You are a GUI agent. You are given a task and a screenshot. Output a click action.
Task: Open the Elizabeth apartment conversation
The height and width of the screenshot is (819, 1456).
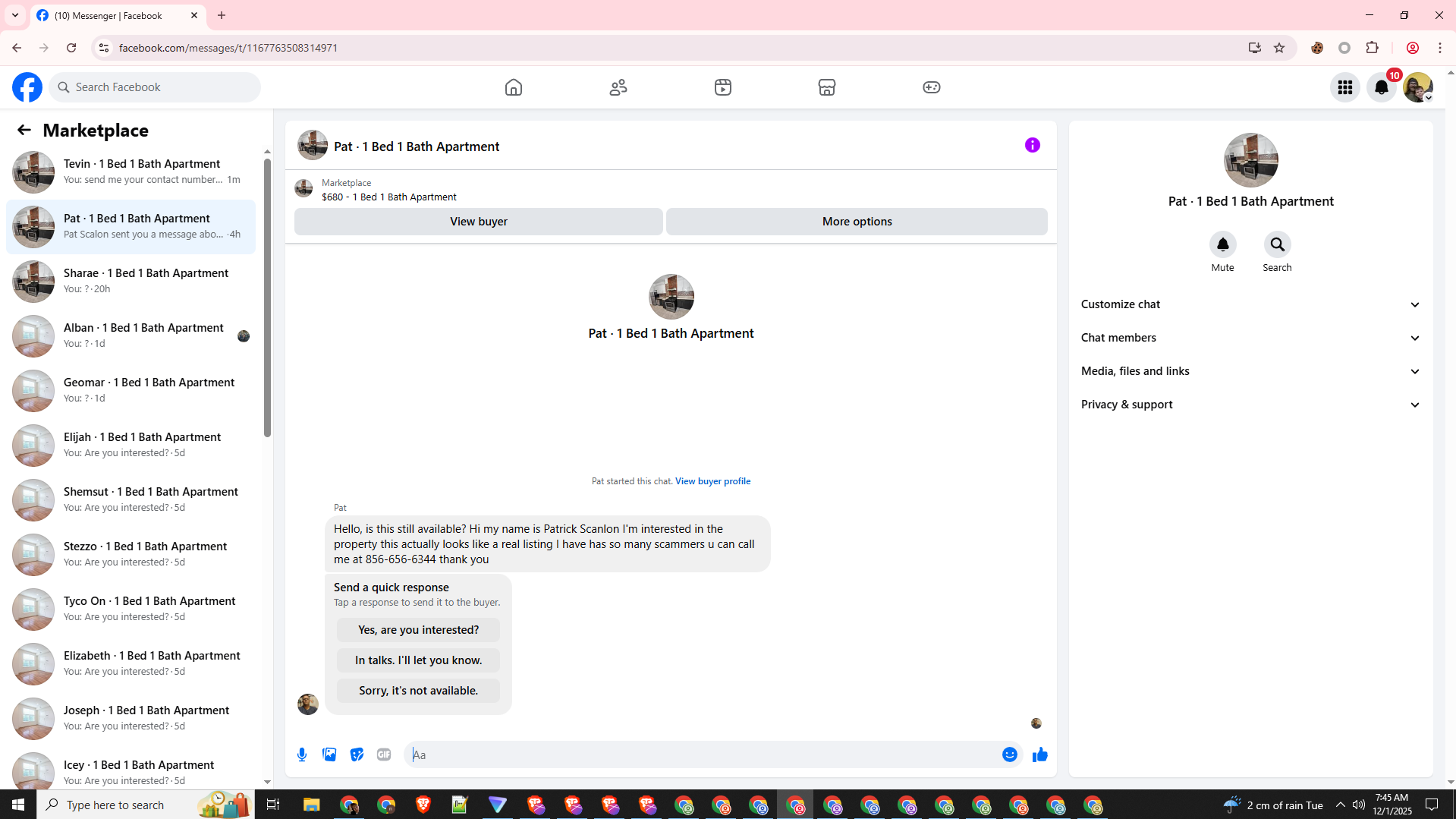131,664
